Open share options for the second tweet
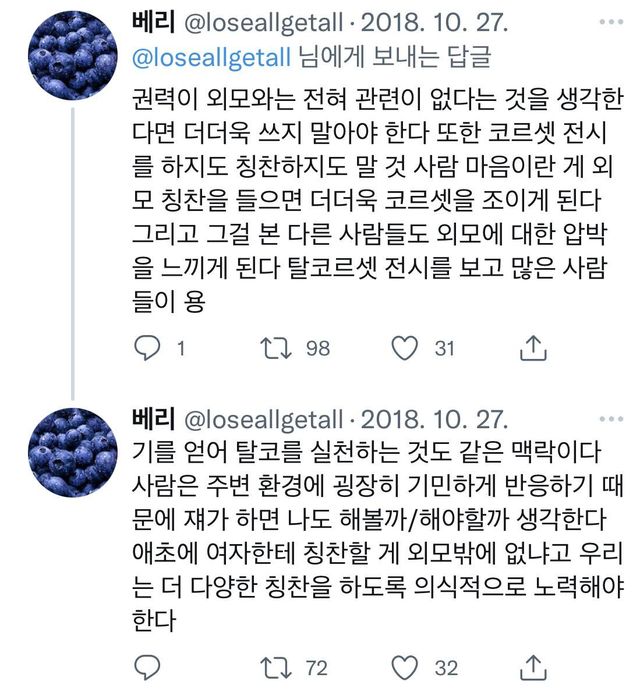640x694 pixels. point(535,667)
